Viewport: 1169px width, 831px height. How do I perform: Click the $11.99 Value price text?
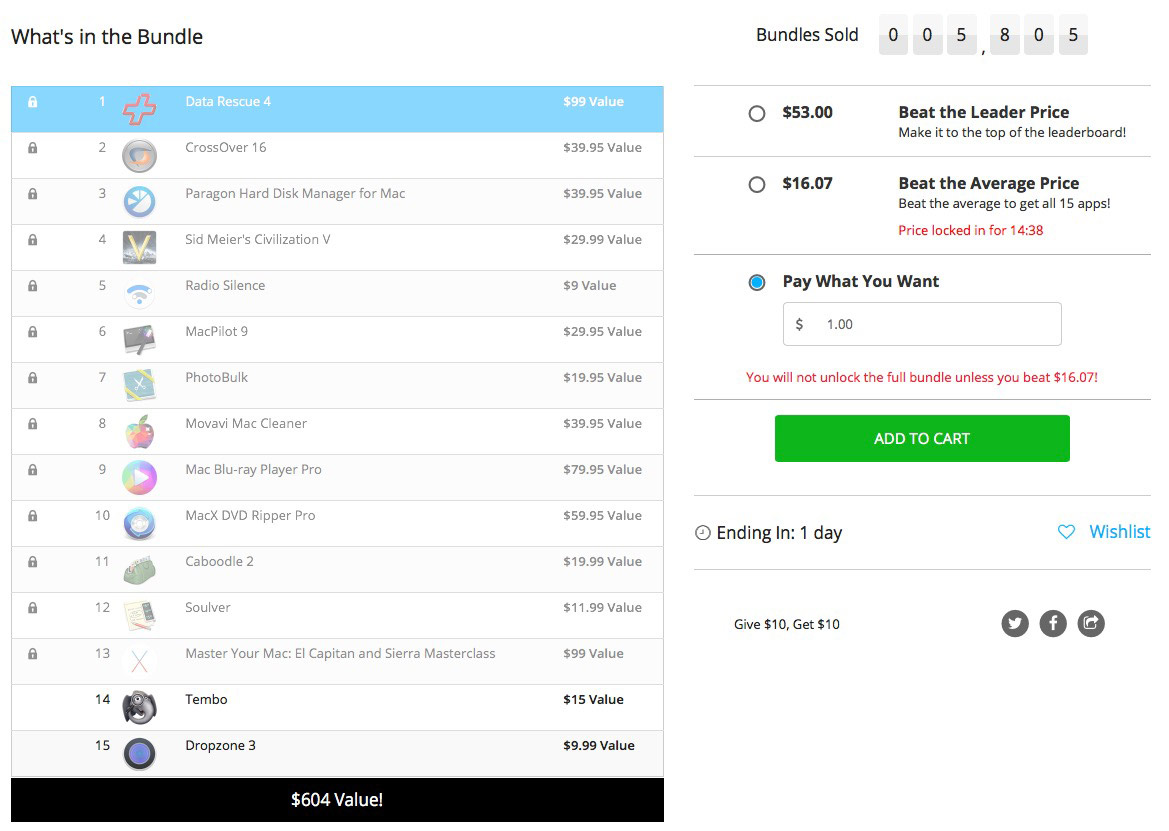click(602, 607)
